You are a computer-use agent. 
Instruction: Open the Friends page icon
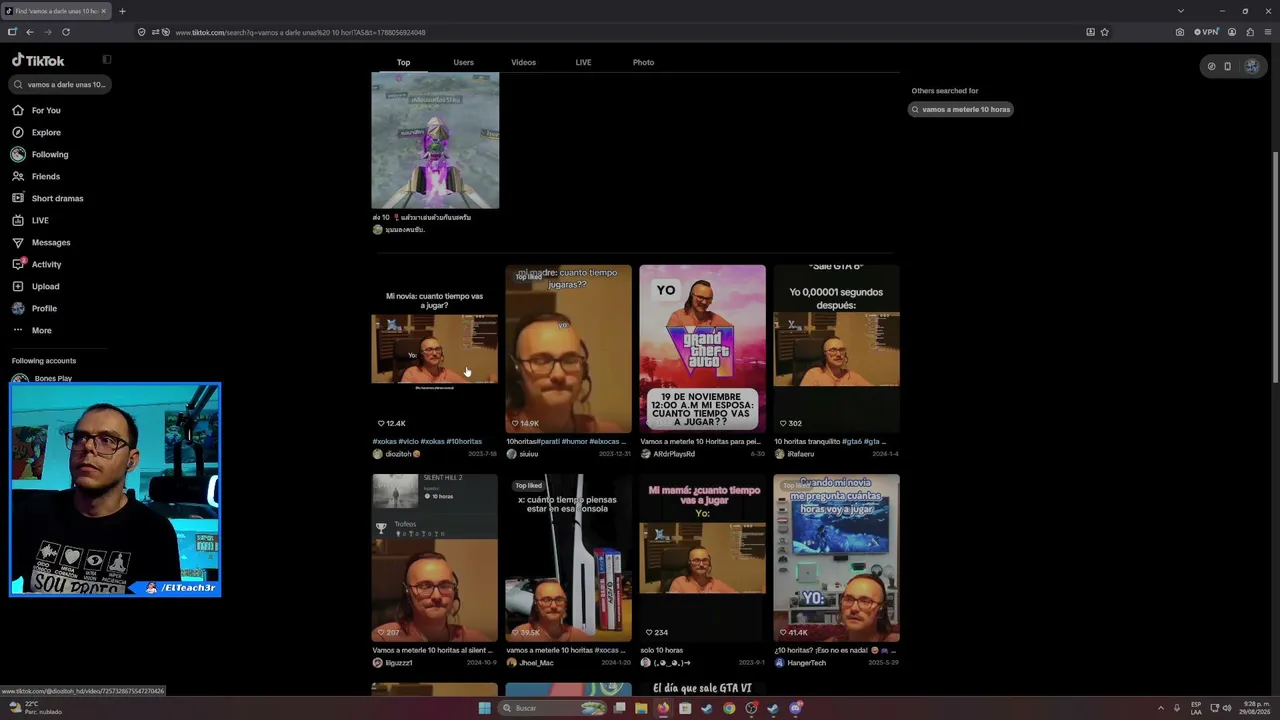tap(18, 176)
